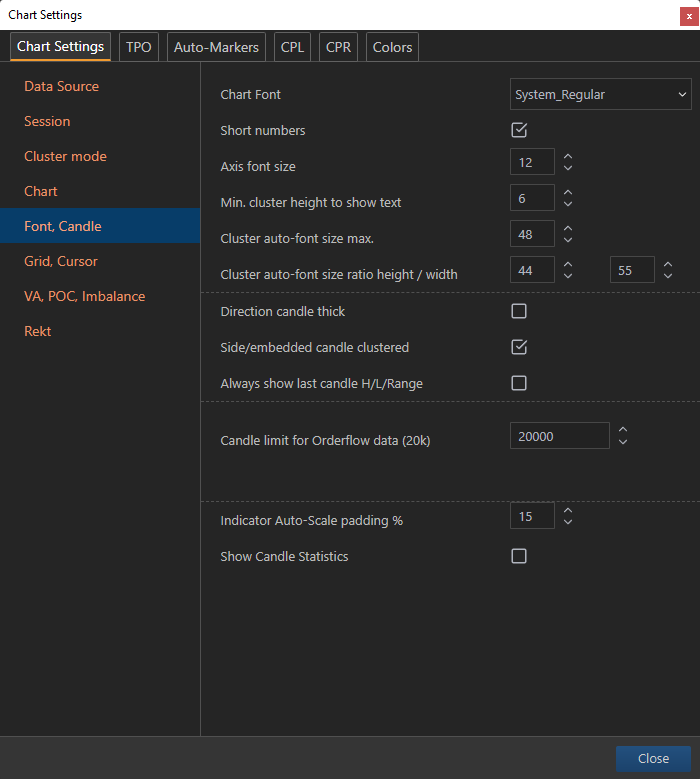The image size is (700, 779).
Task: Click Min. cluster height input field
Action: [x=532, y=198]
